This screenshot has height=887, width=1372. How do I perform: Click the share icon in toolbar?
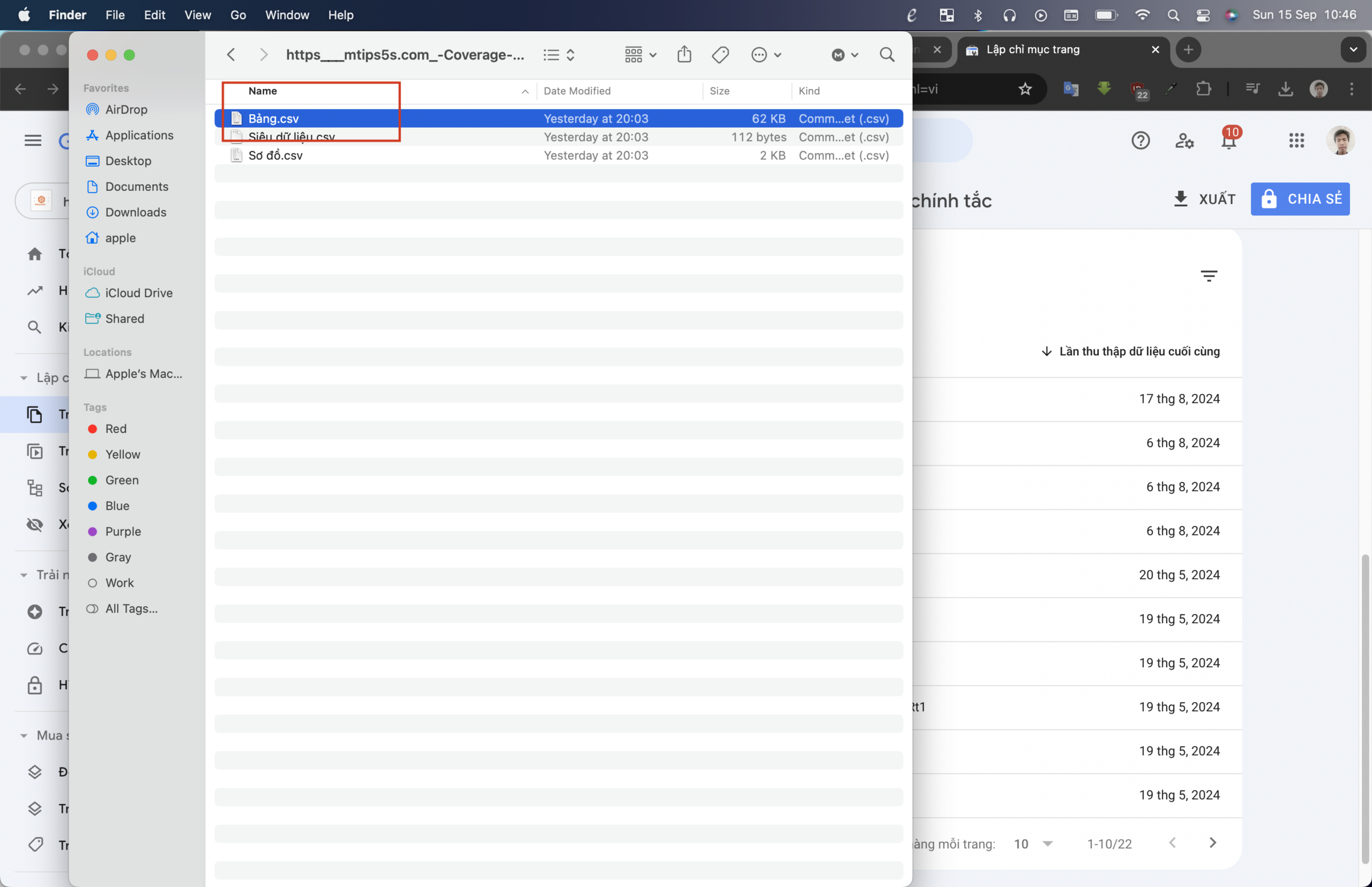tap(685, 55)
